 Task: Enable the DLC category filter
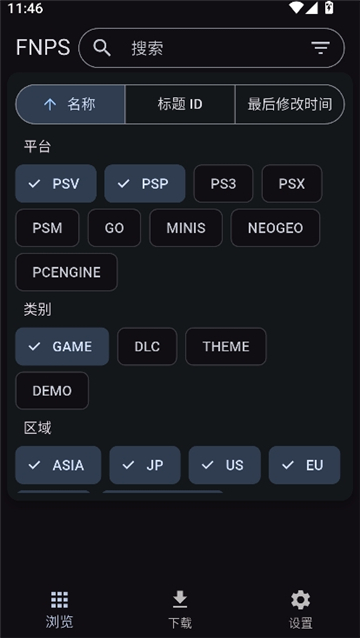147,346
